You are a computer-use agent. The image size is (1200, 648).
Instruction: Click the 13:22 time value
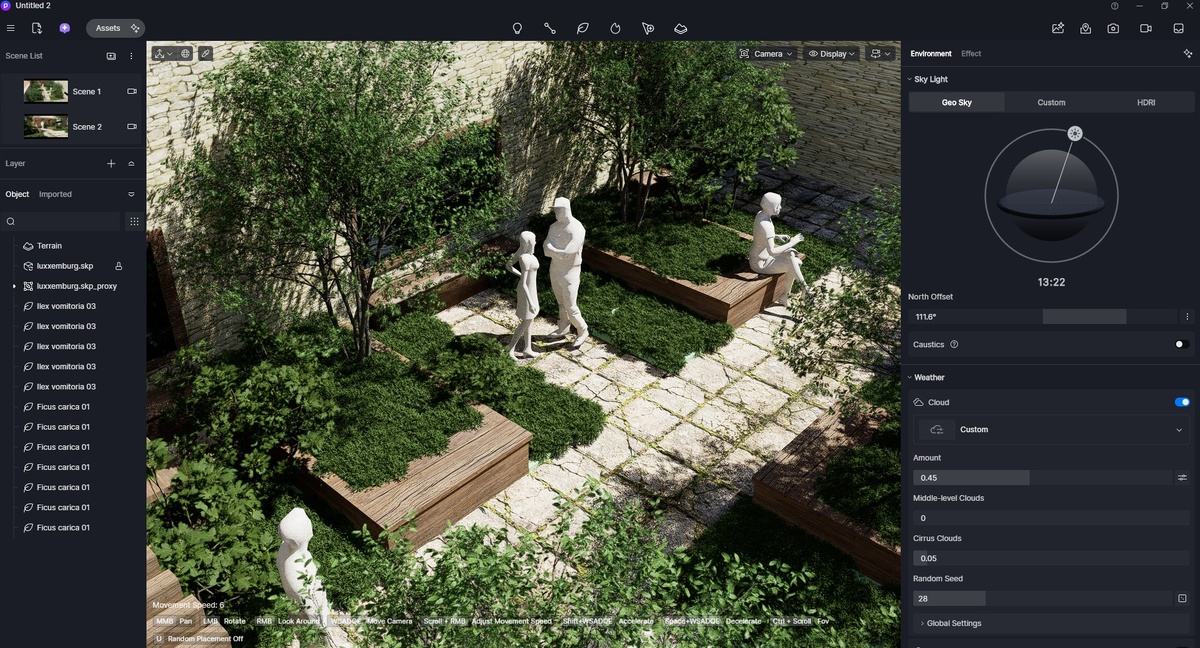[1051, 283]
